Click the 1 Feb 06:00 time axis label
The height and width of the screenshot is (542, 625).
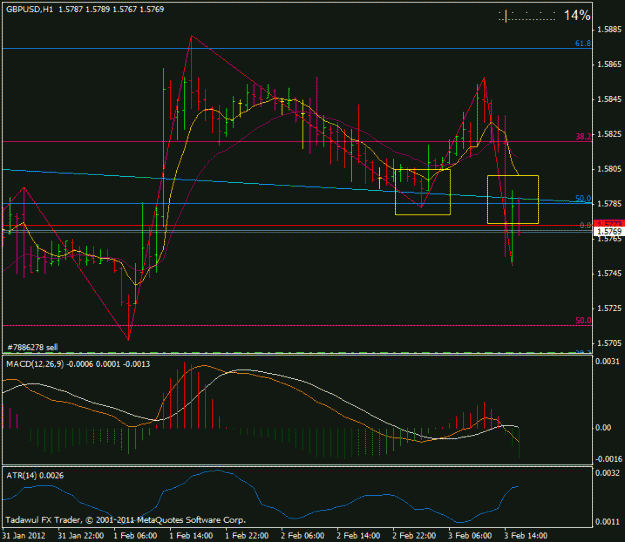coord(135,536)
